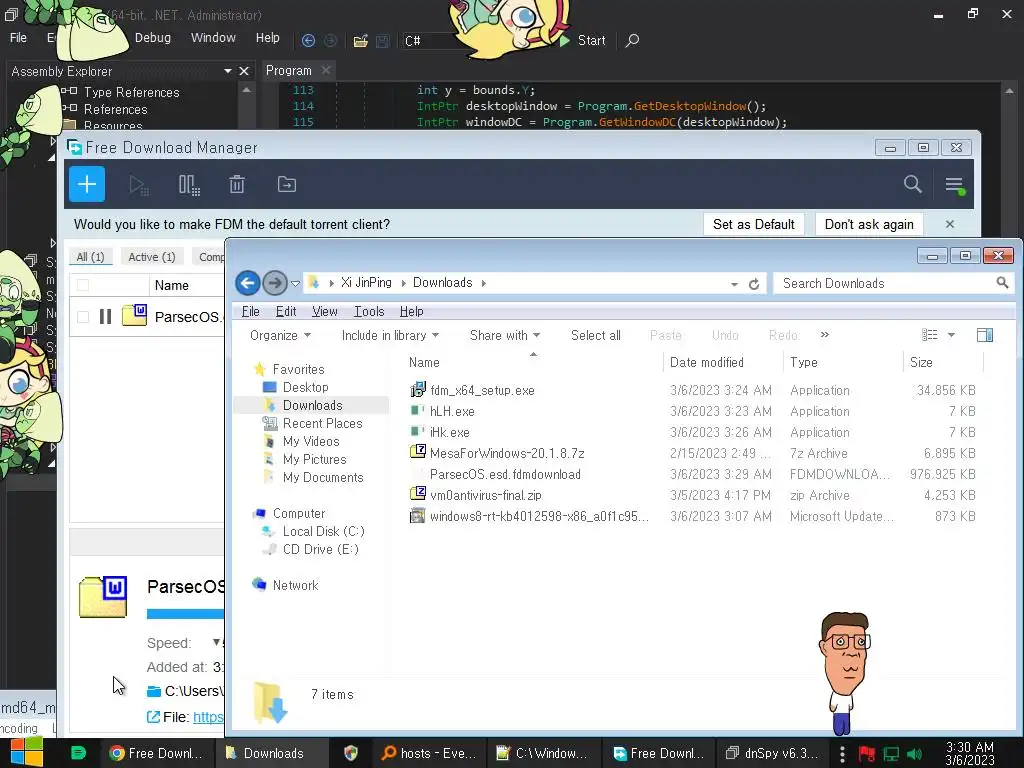The image size is (1024, 768).
Task: Select the fdm_x64_setup.exe file
Action: point(482,391)
